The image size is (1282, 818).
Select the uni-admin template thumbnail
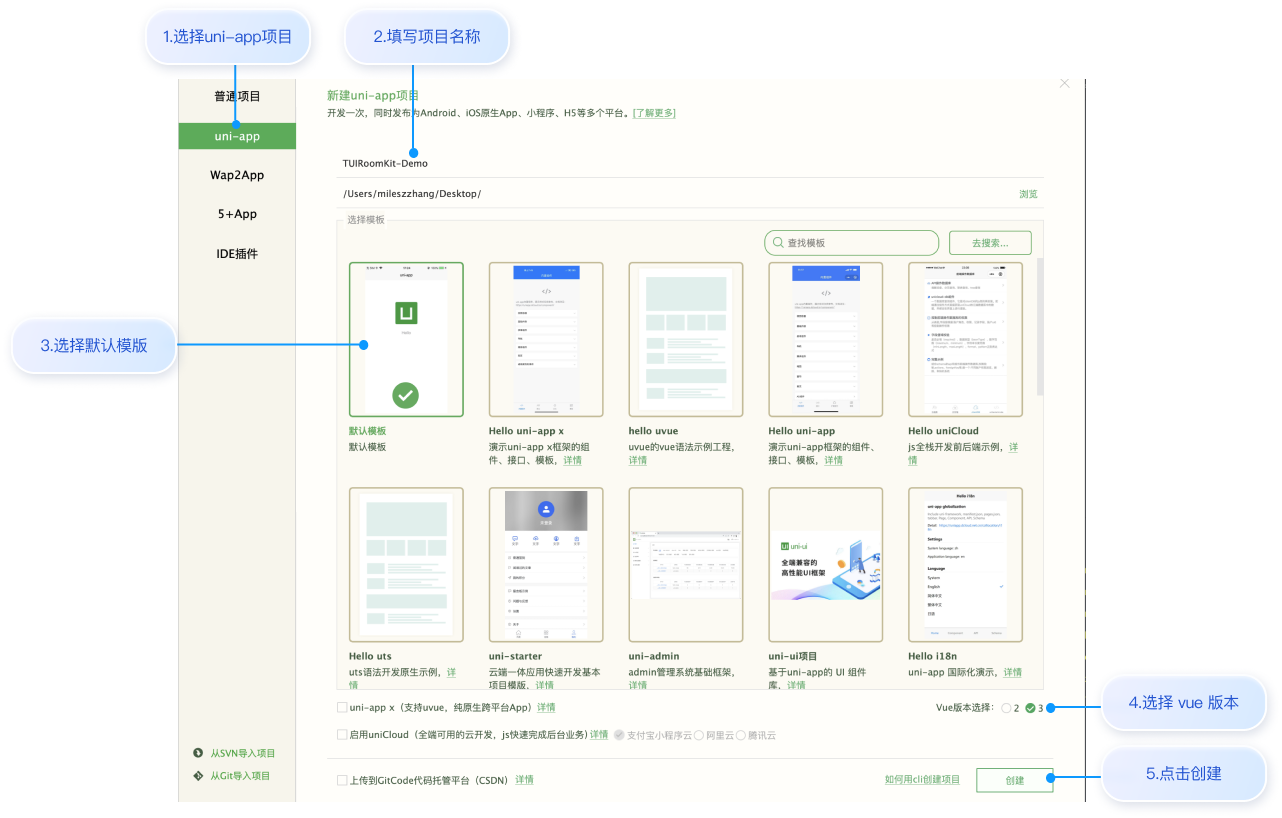686,564
